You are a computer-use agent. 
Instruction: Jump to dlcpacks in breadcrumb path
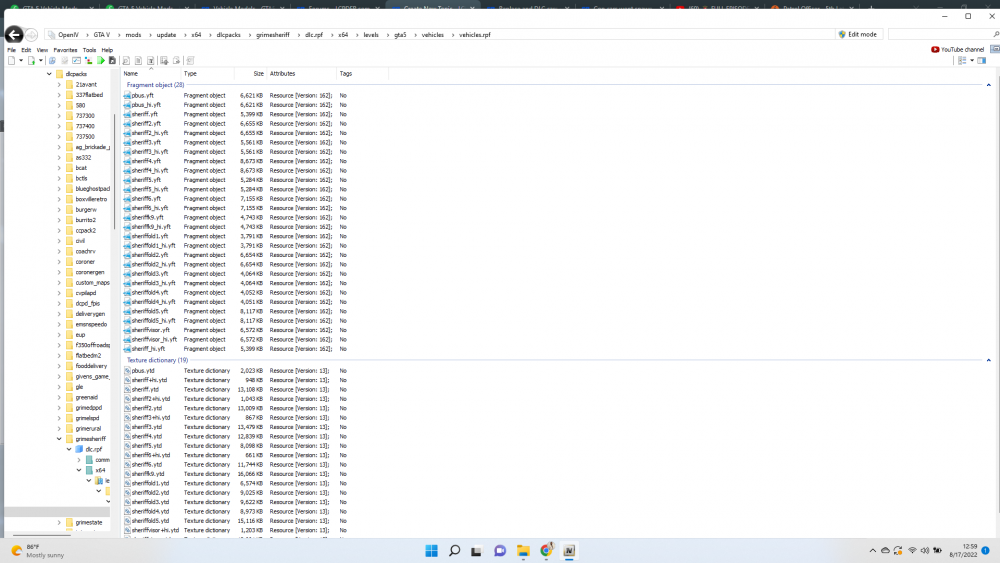coord(228,35)
